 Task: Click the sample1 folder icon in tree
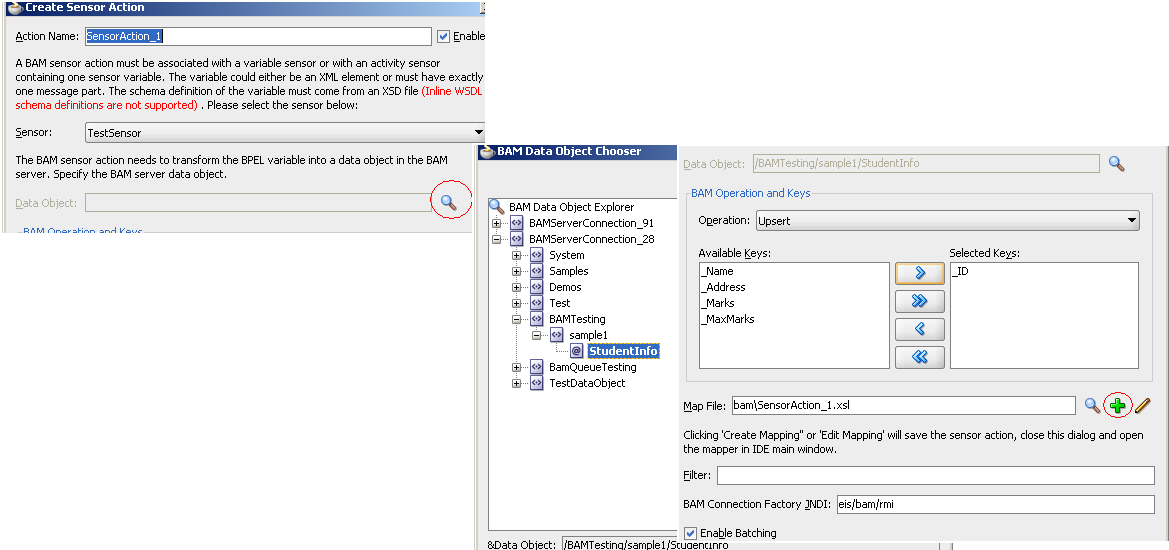(556, 335)
